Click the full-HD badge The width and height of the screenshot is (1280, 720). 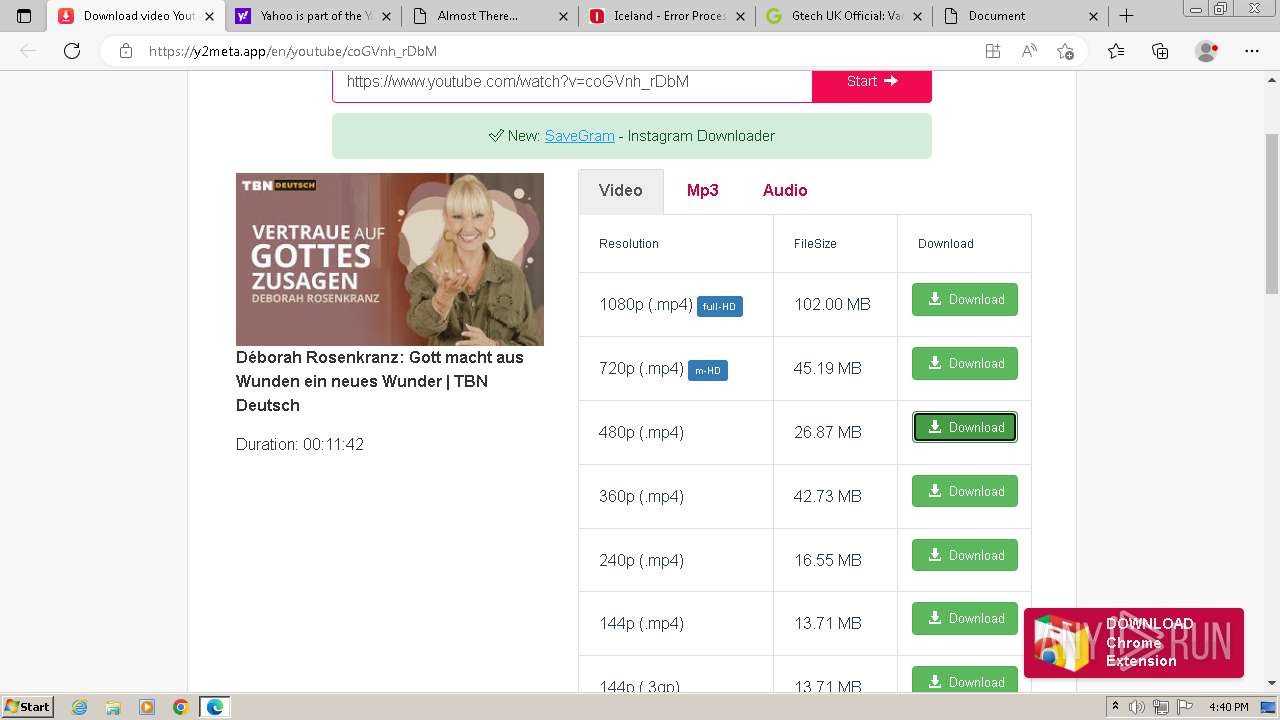720,306
